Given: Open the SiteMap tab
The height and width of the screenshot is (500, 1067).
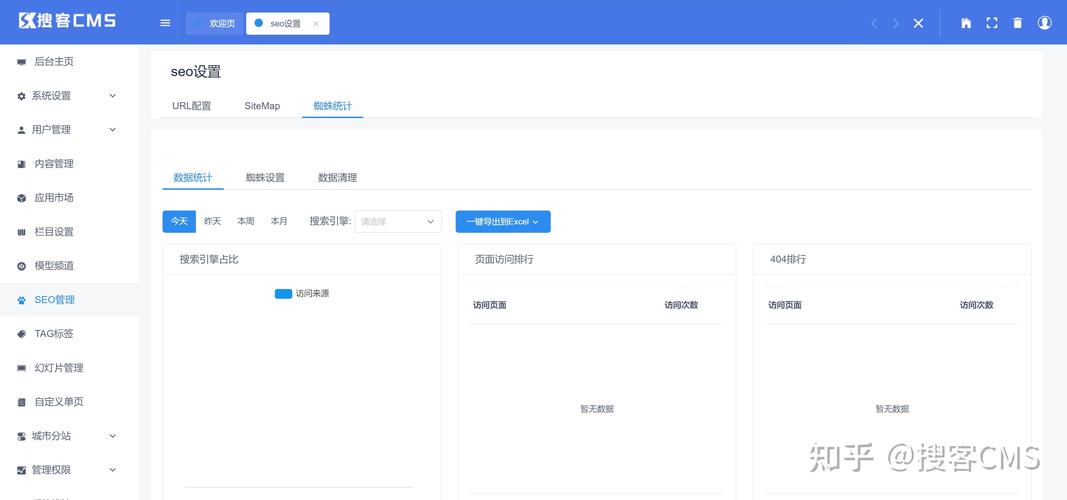Looking at the screenshot, I should click(262, 106).
